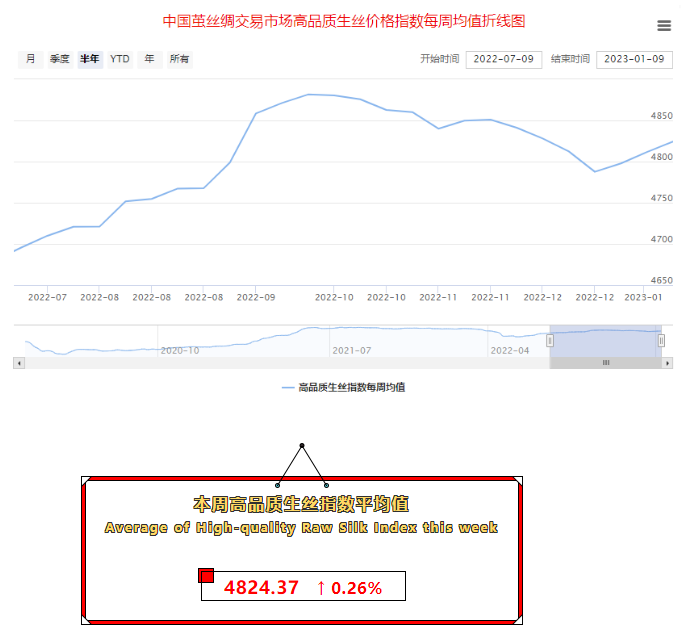Click the scrollbar right arrow

(x=668, y=363)
